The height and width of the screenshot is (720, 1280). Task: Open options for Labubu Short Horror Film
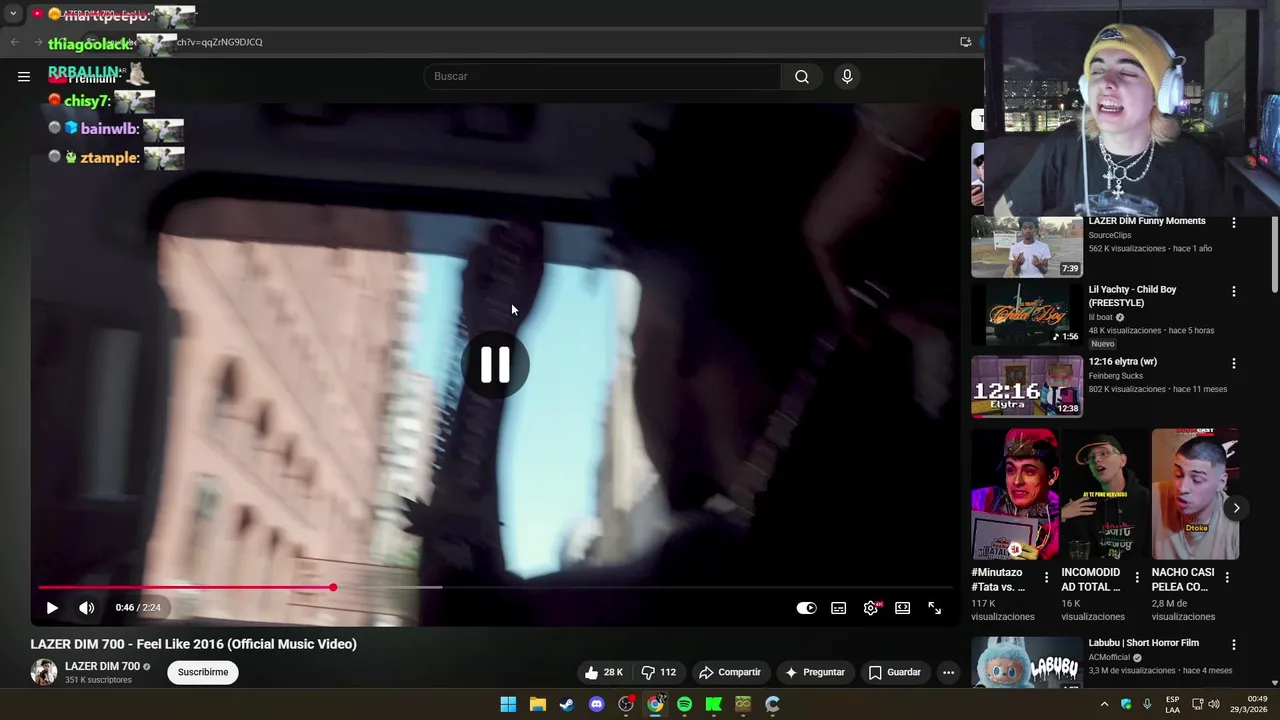[1233, 645]
